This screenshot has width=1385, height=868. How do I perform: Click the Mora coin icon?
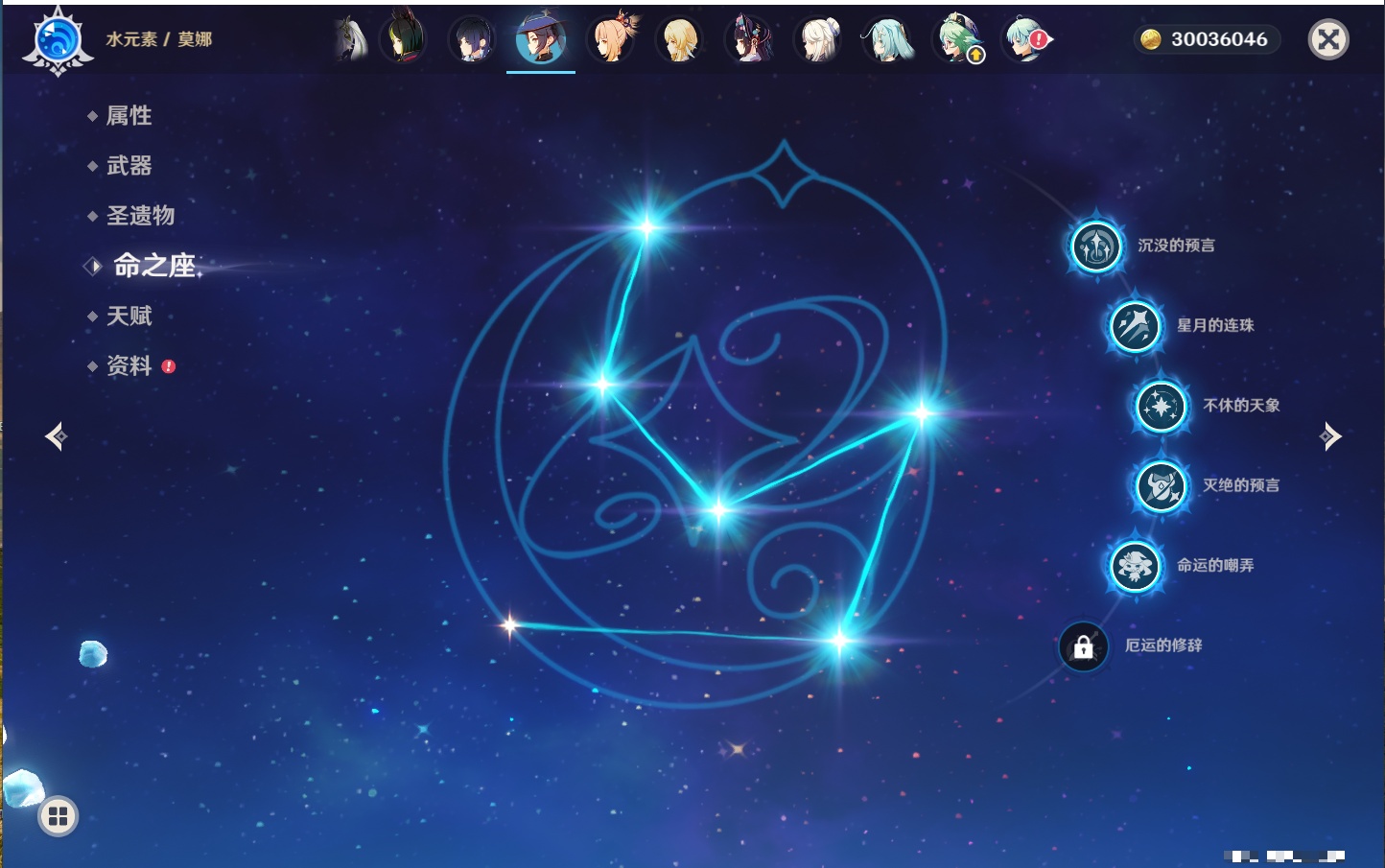[1150, 39]
